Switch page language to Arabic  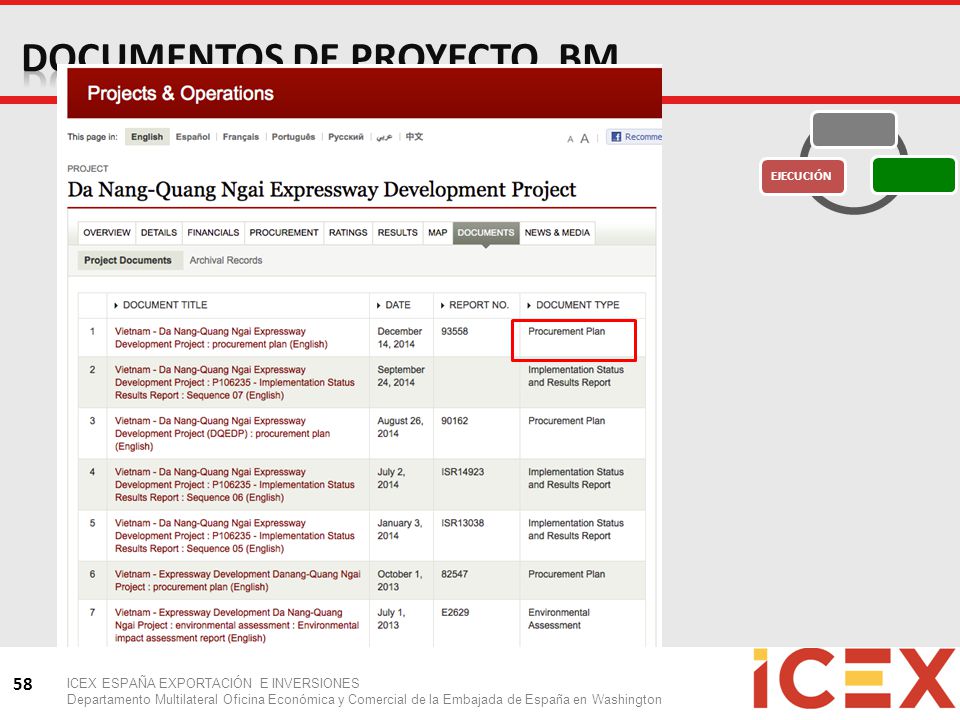tap(384, 137)
